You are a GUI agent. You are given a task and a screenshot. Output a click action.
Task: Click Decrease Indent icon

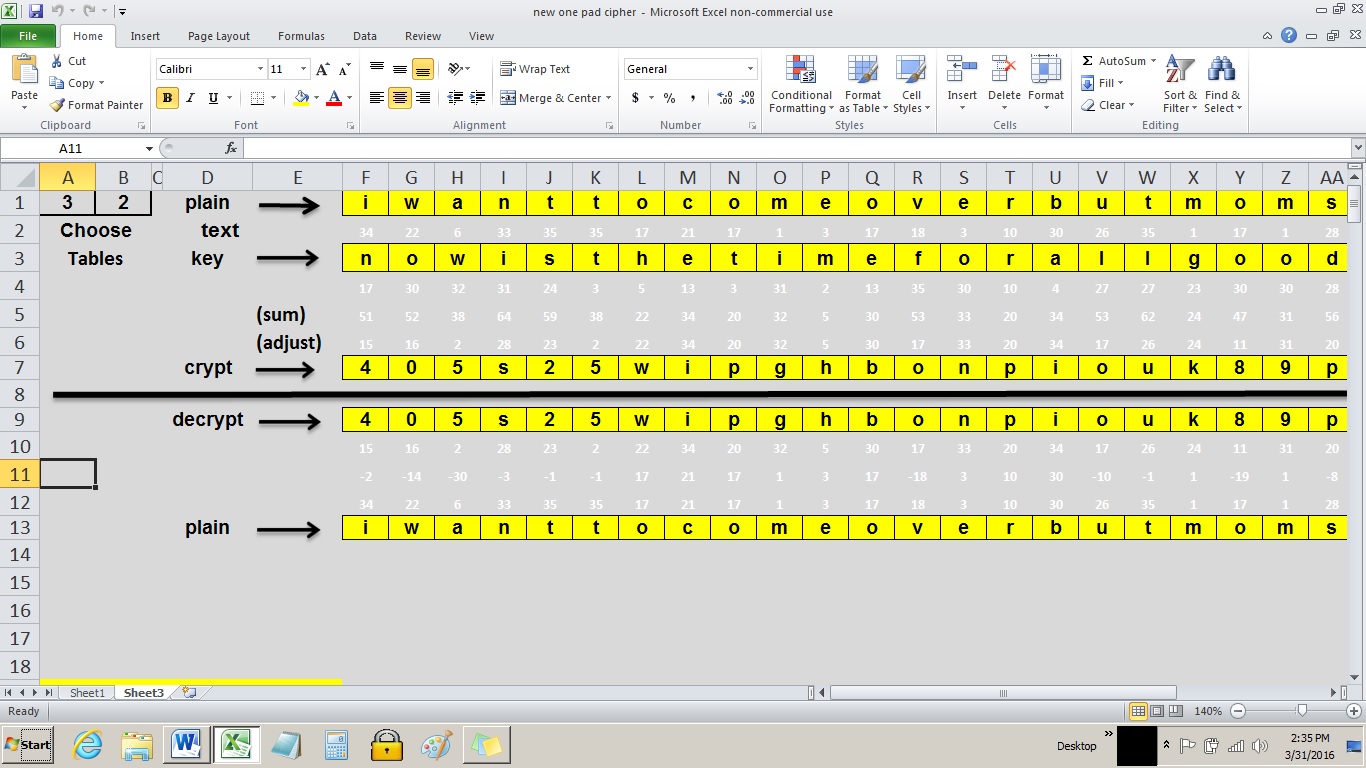(455, 98)
